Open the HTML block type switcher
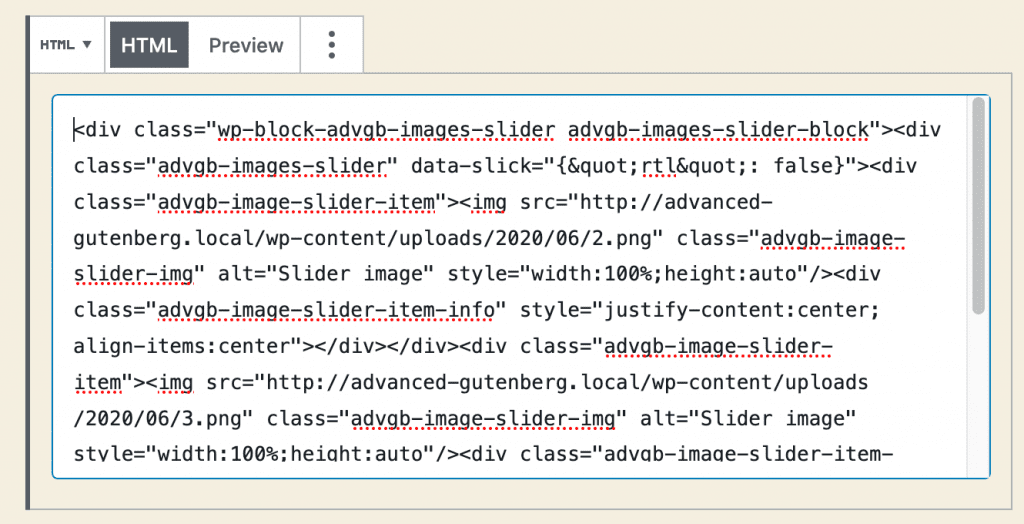 pyautogui.click(x=66, y=45)
